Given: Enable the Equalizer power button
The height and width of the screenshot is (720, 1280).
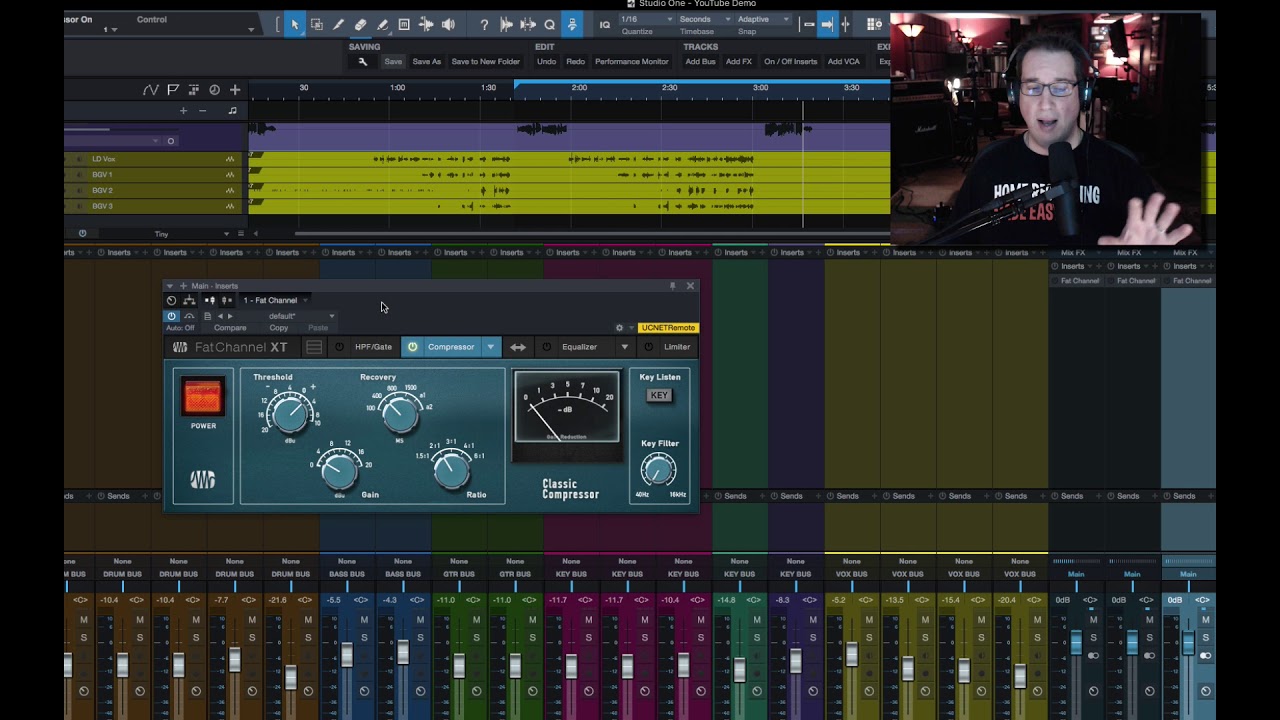Looking at the screenshot, I should pos(546,347).
